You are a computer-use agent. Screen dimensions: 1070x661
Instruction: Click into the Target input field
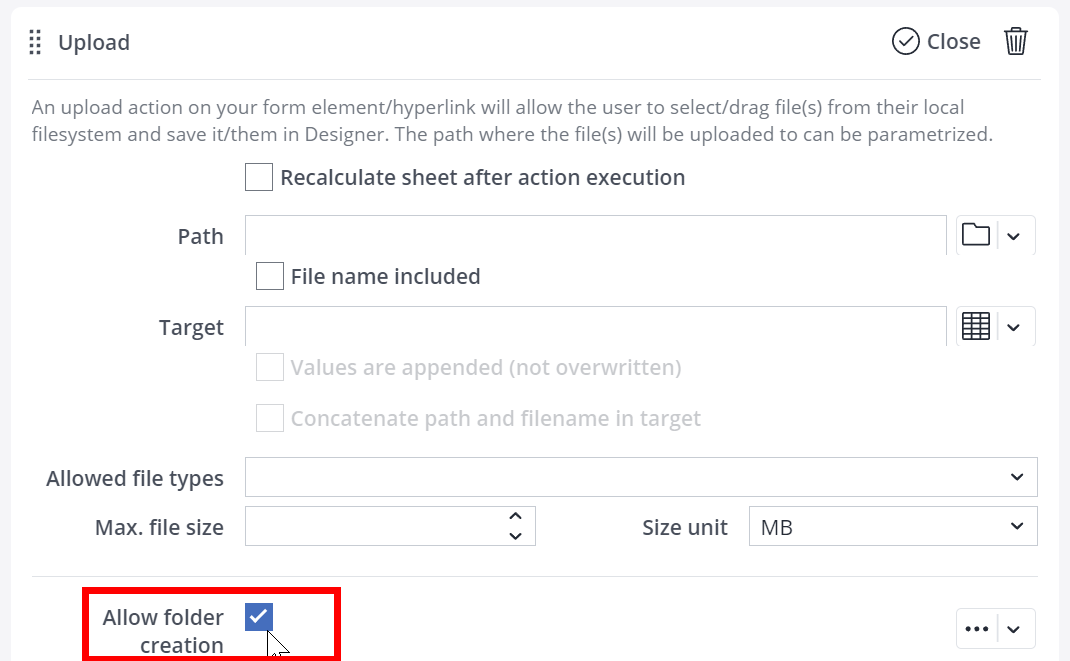595,326
